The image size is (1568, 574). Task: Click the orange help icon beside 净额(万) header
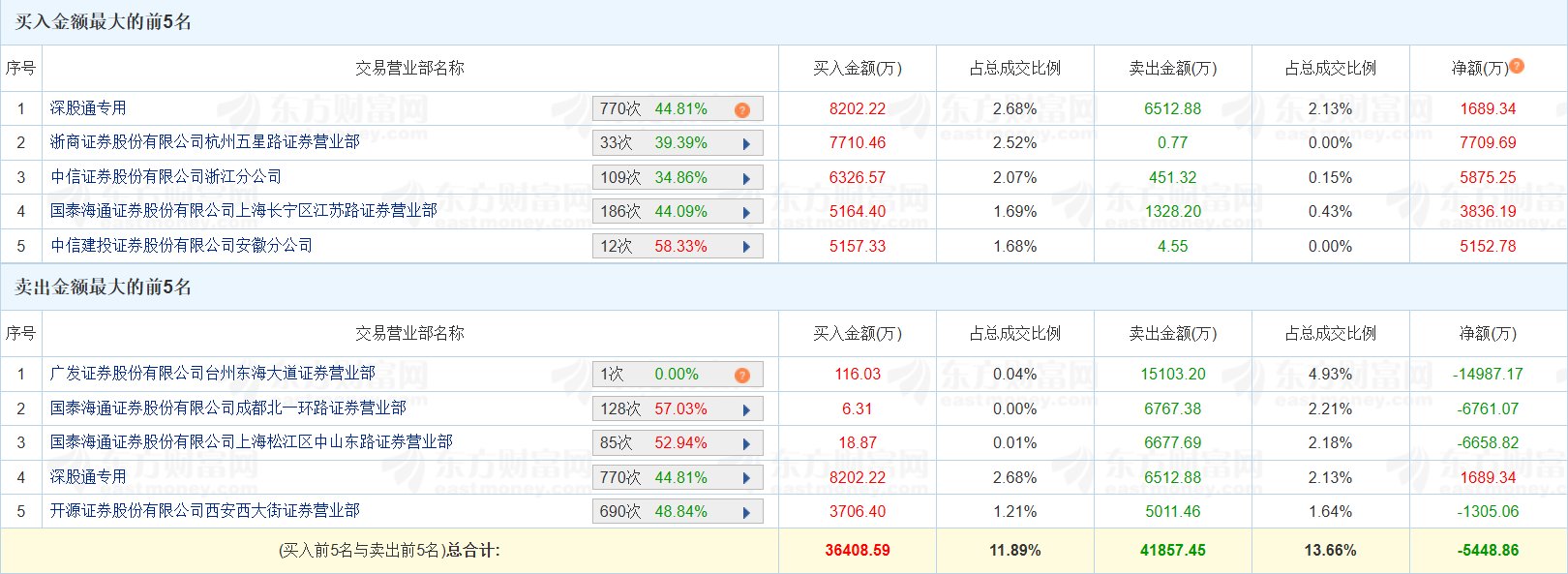[1517, 66]
